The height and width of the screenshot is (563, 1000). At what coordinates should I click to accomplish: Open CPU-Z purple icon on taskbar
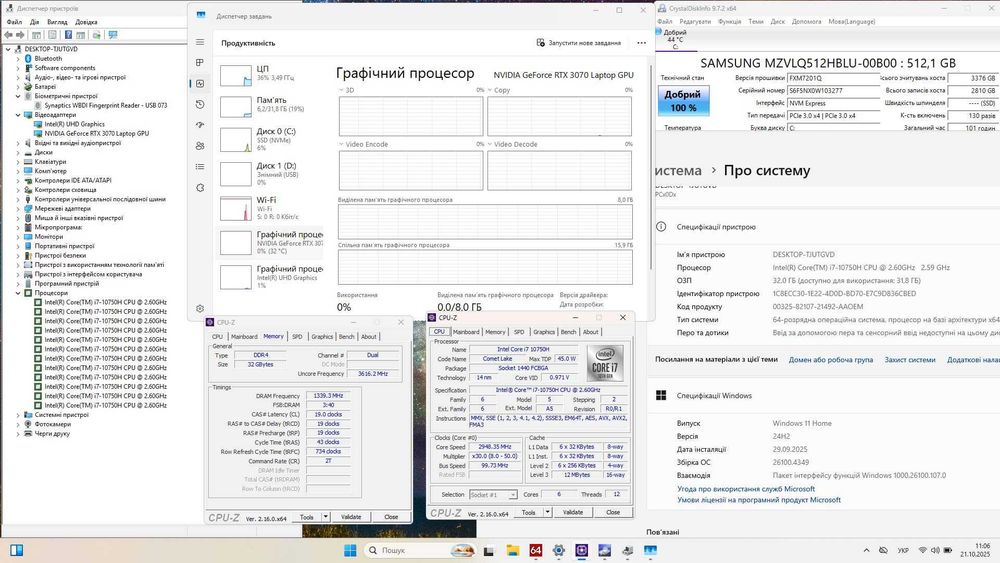[582, 550]
